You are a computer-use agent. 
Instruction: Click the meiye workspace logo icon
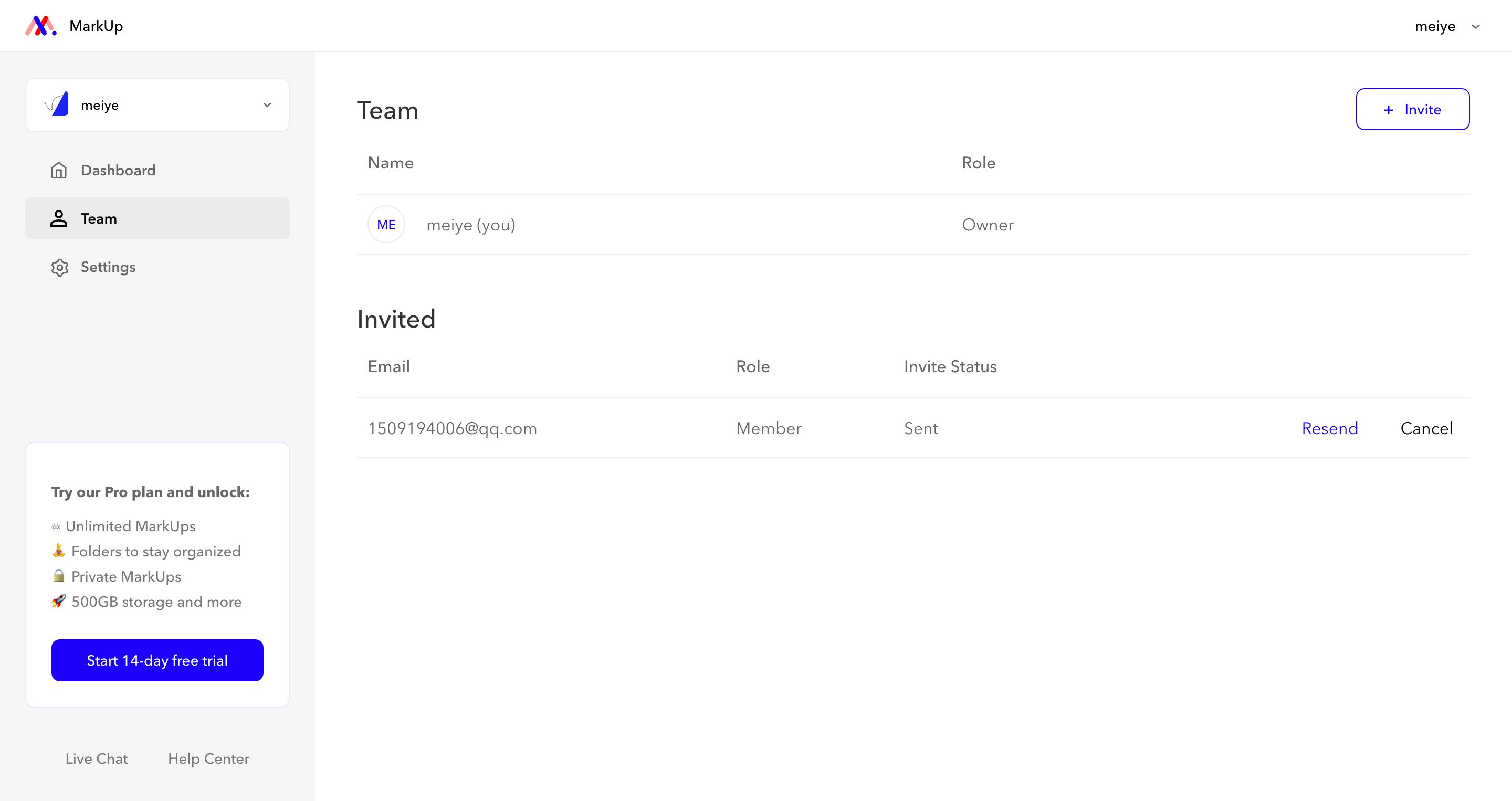tap(56, 104)
